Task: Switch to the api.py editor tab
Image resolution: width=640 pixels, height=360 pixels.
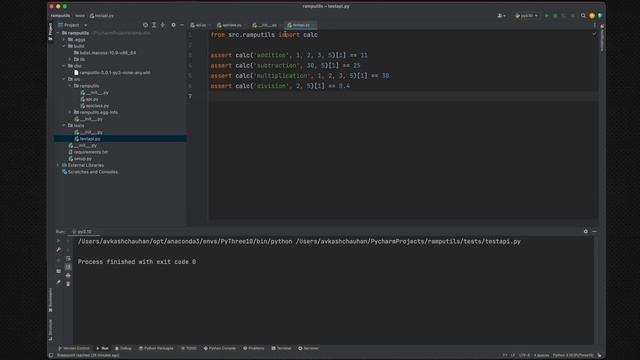Action: tap(199, 25)
